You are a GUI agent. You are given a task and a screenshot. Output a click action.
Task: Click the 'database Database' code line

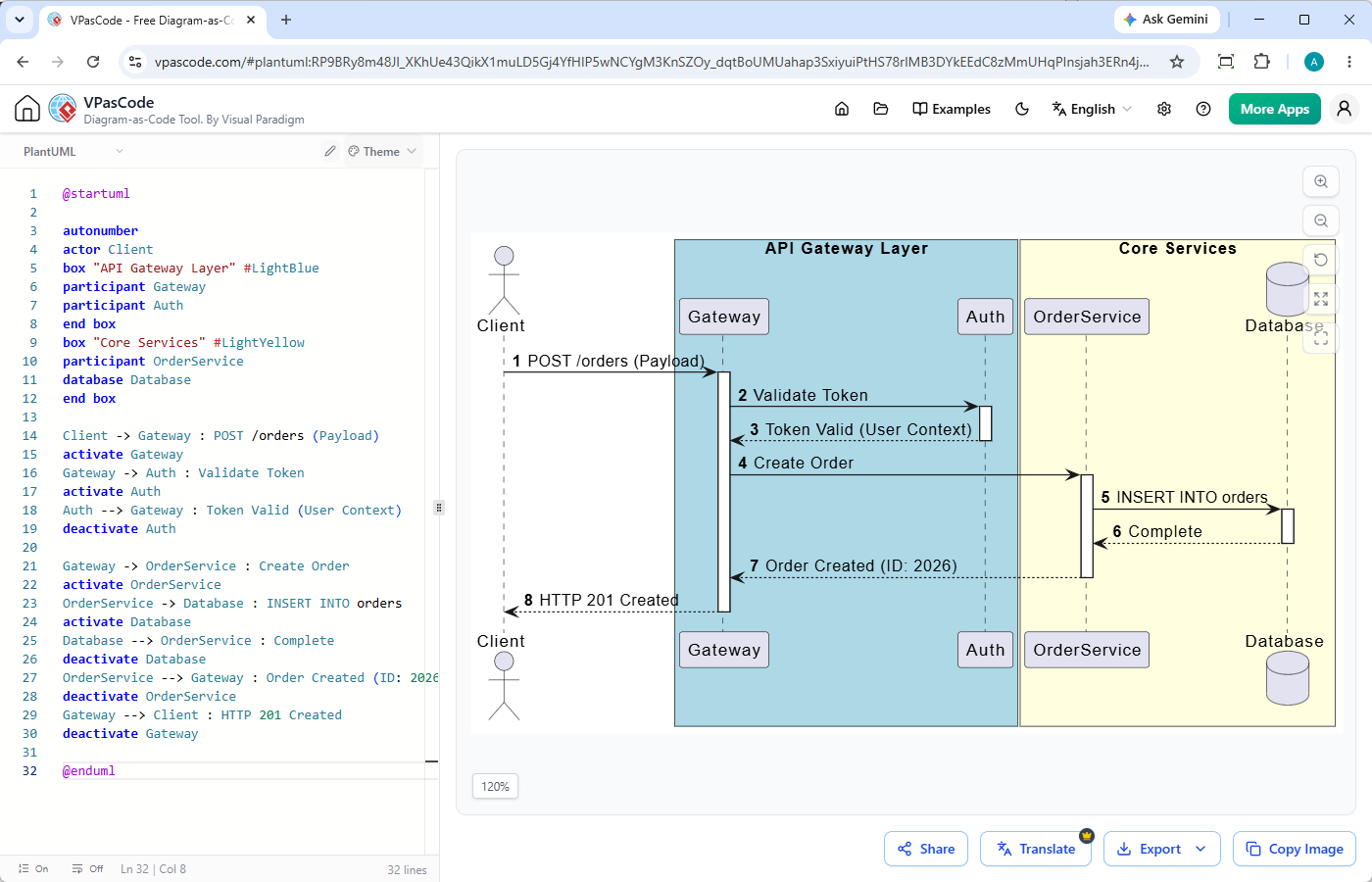126,380
